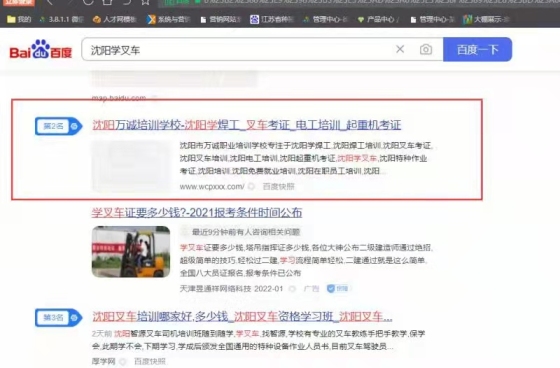This screenshot has width=560, height=368.
Task: Open the 我的 bookmarks folder
Action: click(19, 19)
